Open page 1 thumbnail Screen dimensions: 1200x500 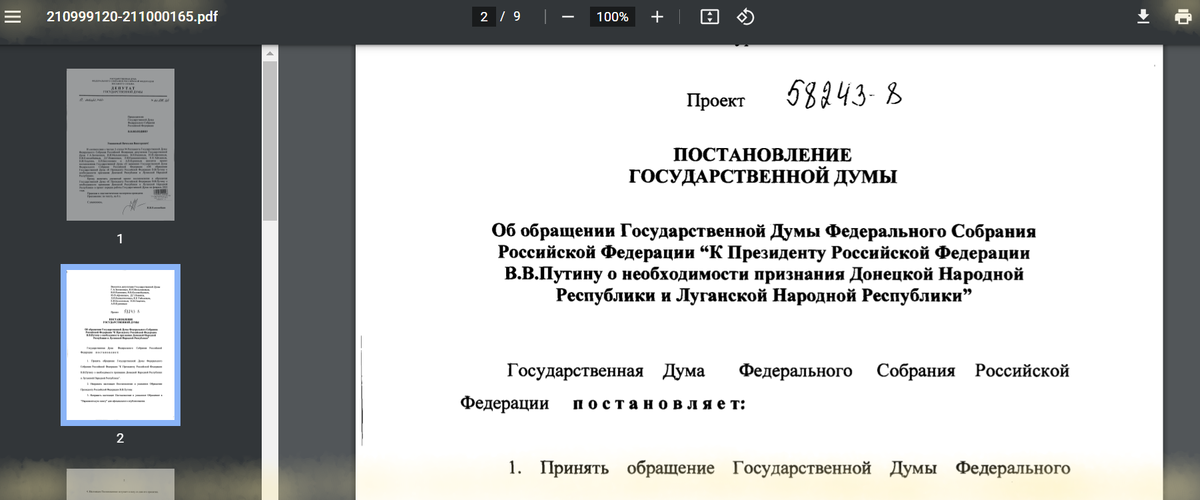tap(120, 145)
